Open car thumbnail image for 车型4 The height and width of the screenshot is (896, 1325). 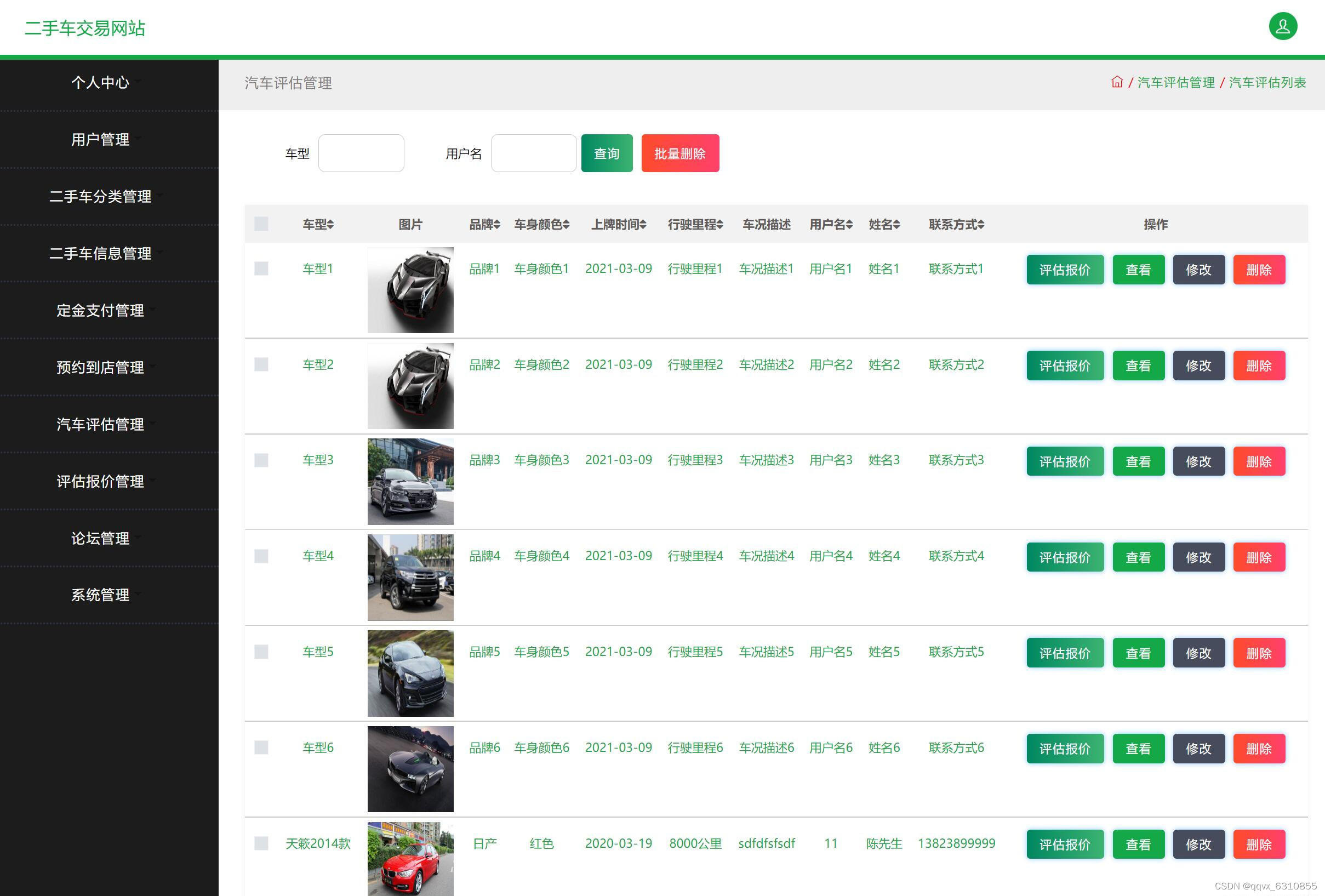point(410,577)
